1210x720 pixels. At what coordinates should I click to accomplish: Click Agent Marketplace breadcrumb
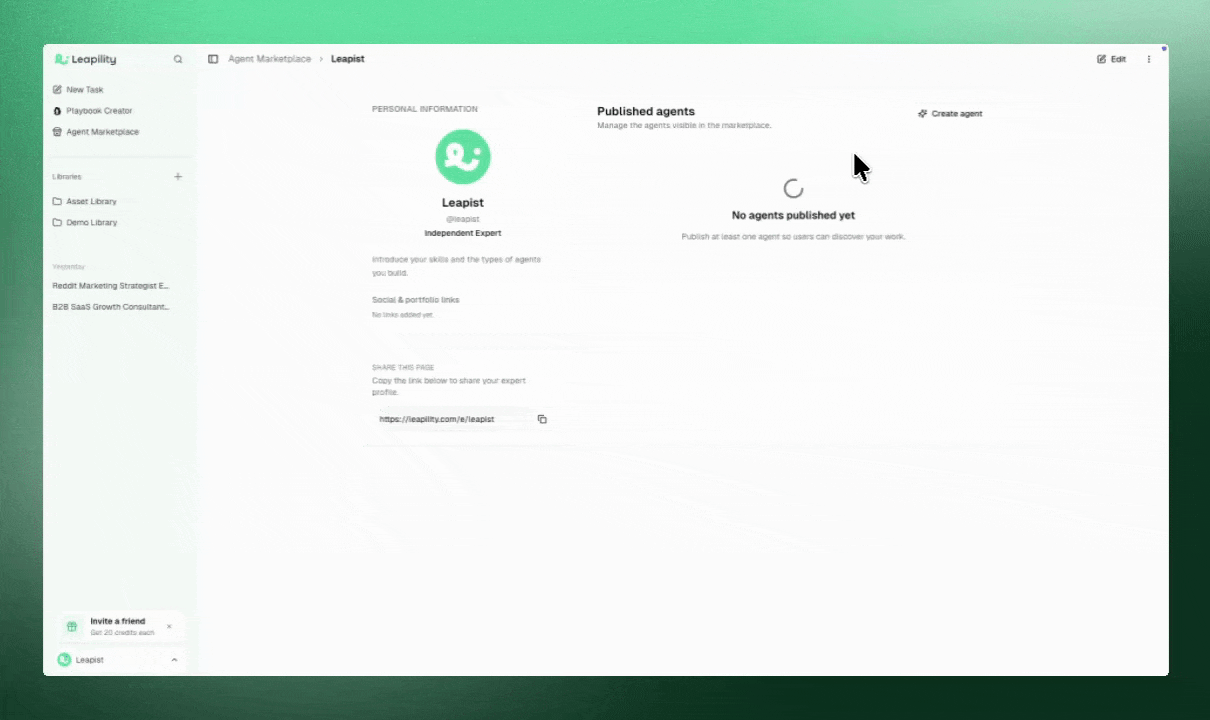pyautogui.click(x=269, y=59)
